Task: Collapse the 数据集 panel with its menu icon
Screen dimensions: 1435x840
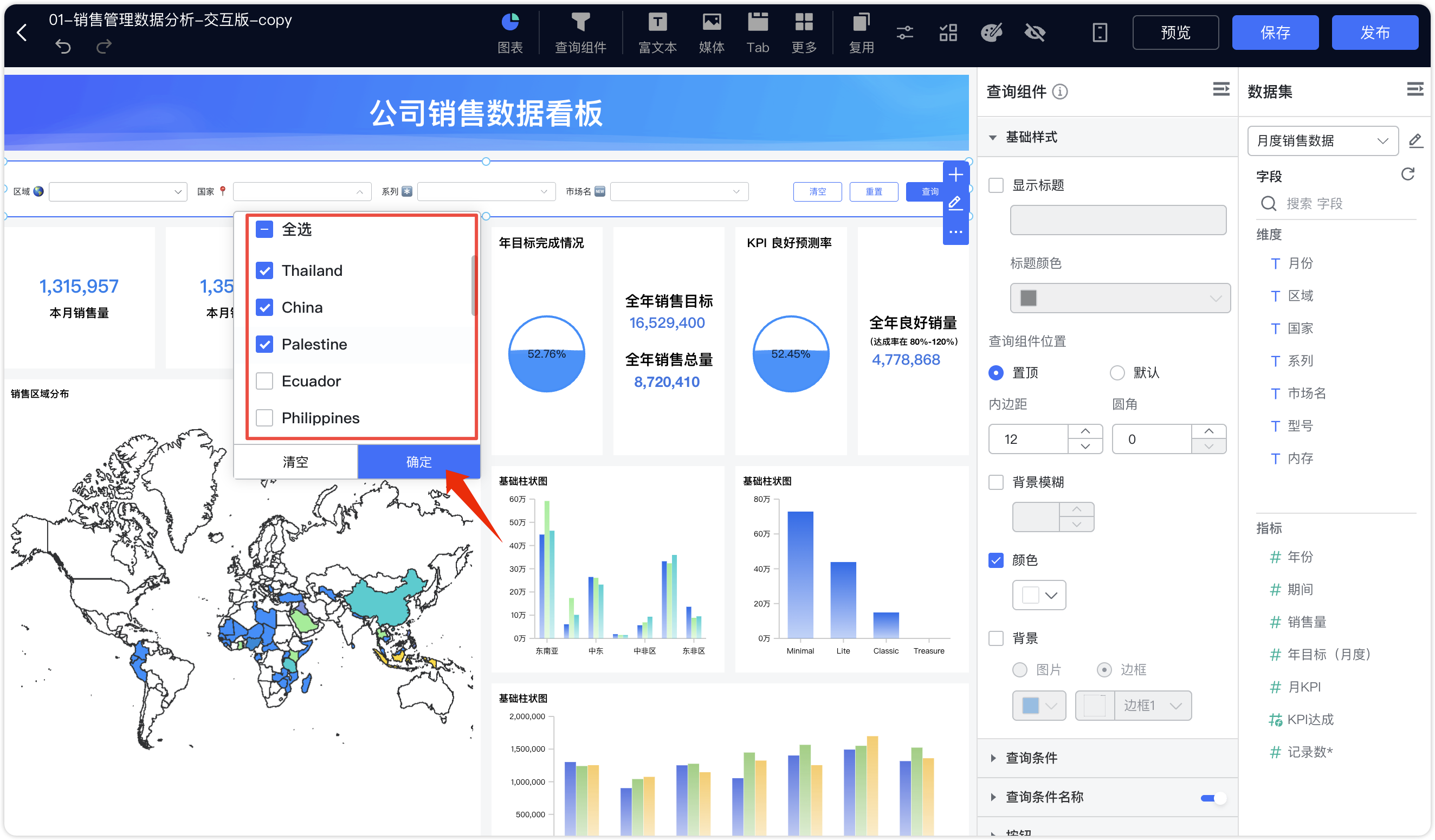Action: (x=1414, y=89)
